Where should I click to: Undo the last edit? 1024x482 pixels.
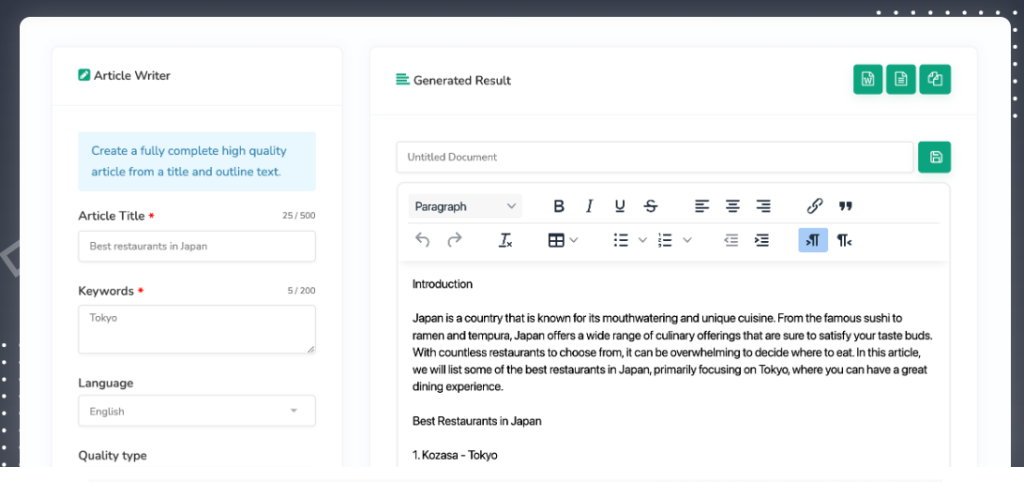[x=422, y=240]
